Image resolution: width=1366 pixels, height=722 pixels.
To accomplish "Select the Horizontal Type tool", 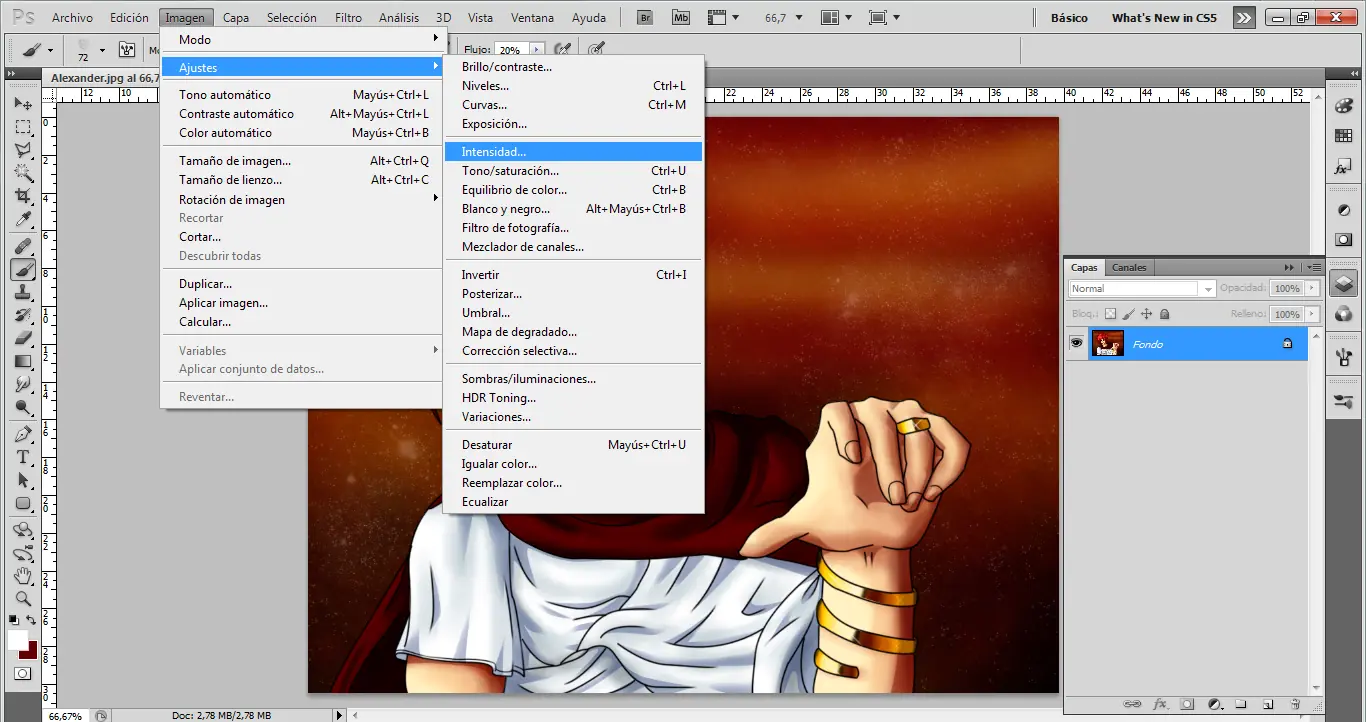I will pyautogui.click(x=23, y=457).
